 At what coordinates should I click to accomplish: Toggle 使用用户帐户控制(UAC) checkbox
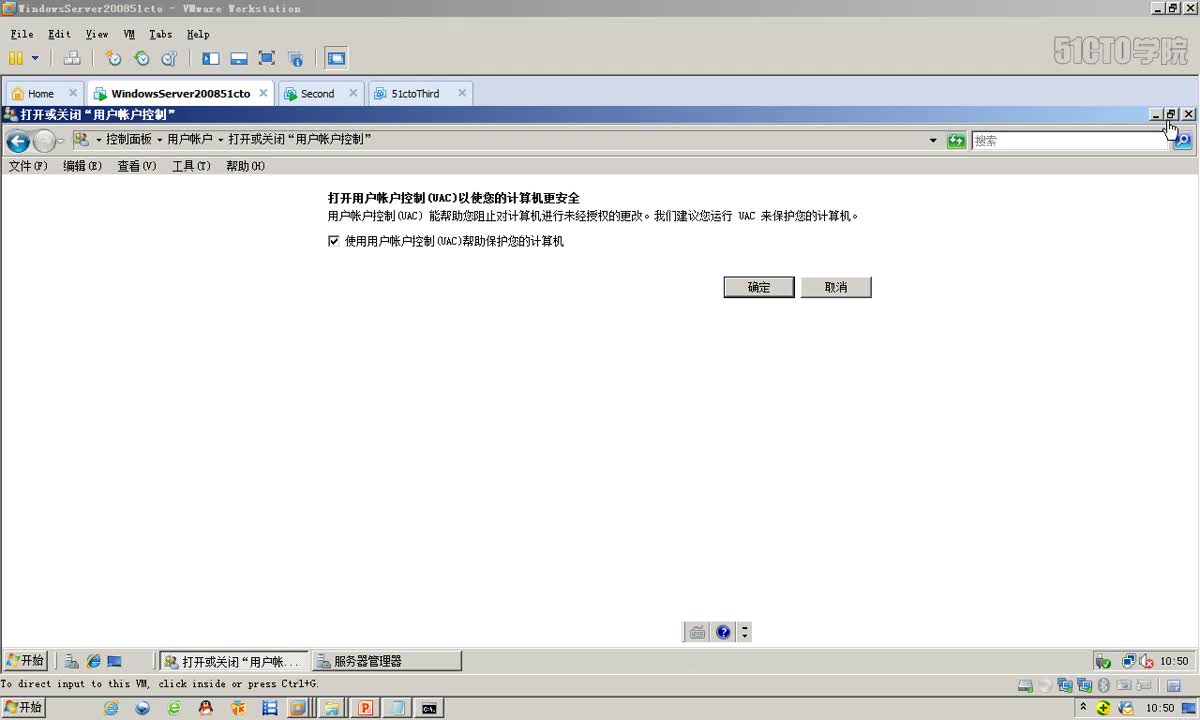tap(334, 241)
